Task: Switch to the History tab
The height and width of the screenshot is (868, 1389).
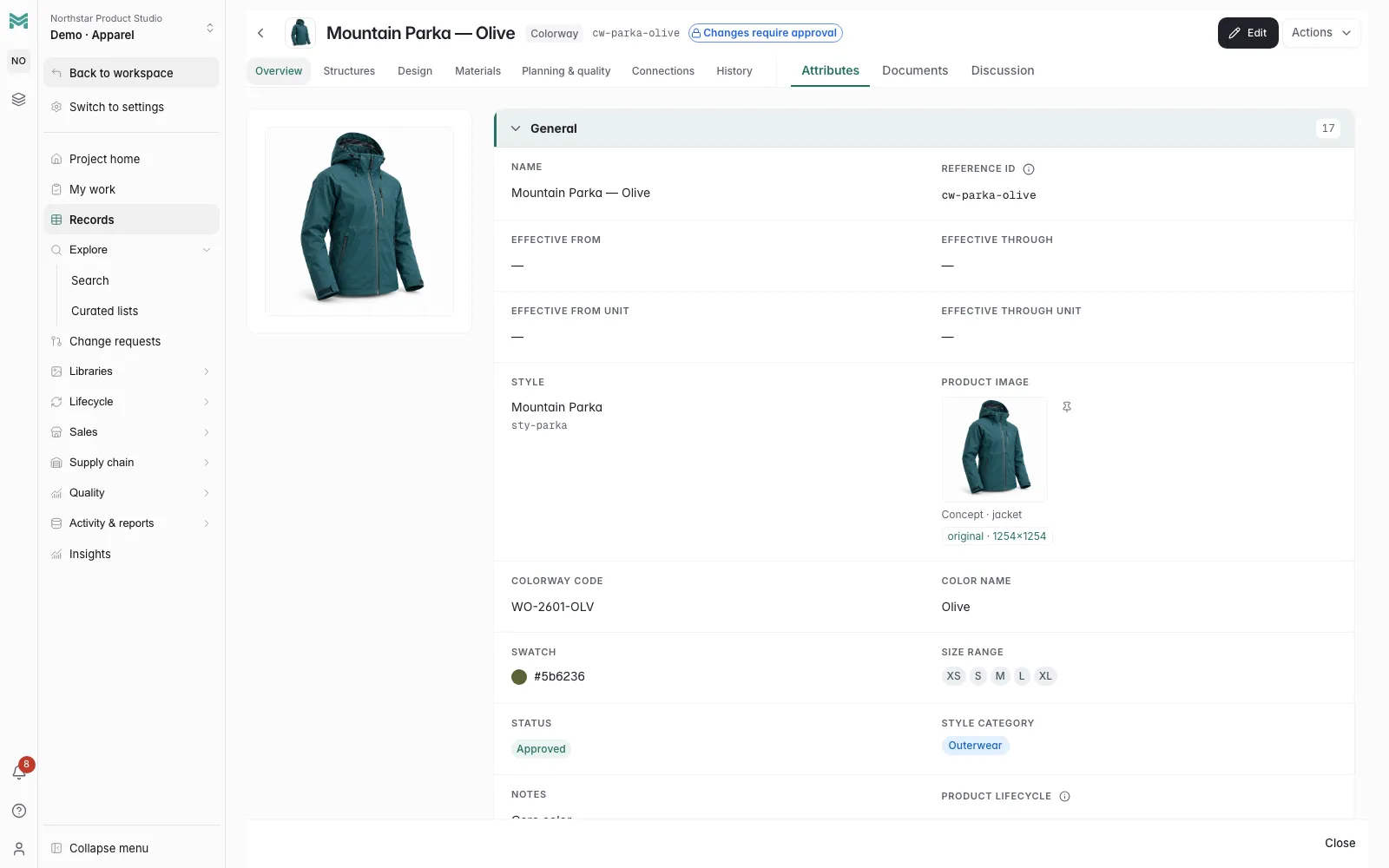Action: pos(734,71)
